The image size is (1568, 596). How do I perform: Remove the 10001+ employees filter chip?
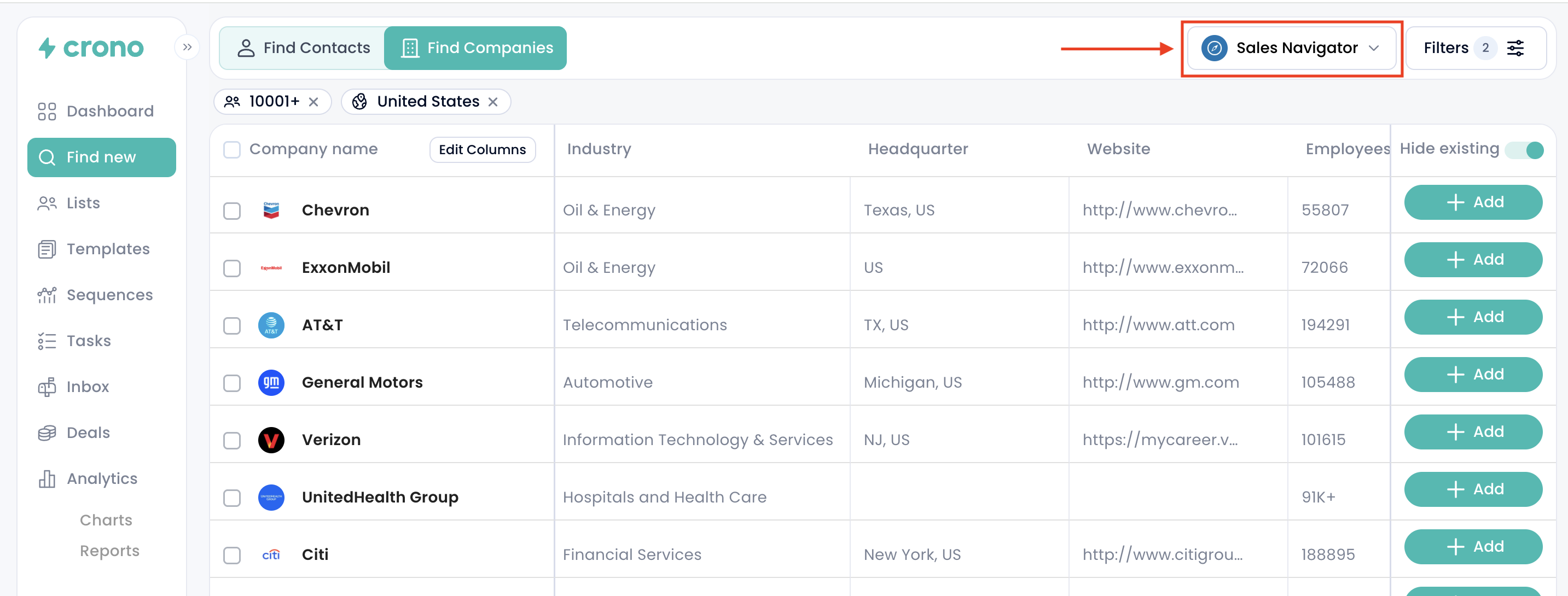[x=313, y=102]
